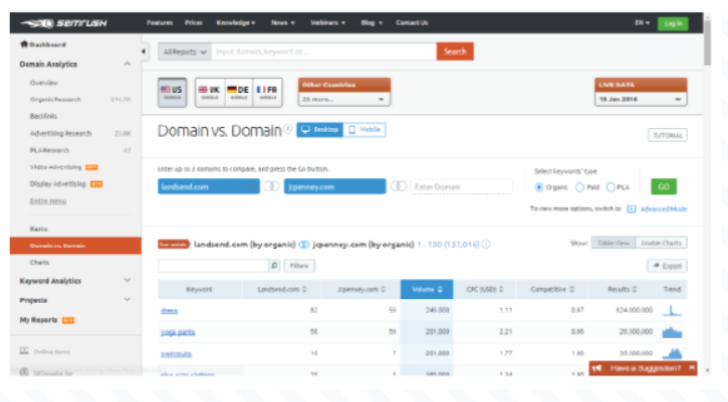
Task: Click the magnifier icon in keyword filter box
Action: (x=274, y=266)
